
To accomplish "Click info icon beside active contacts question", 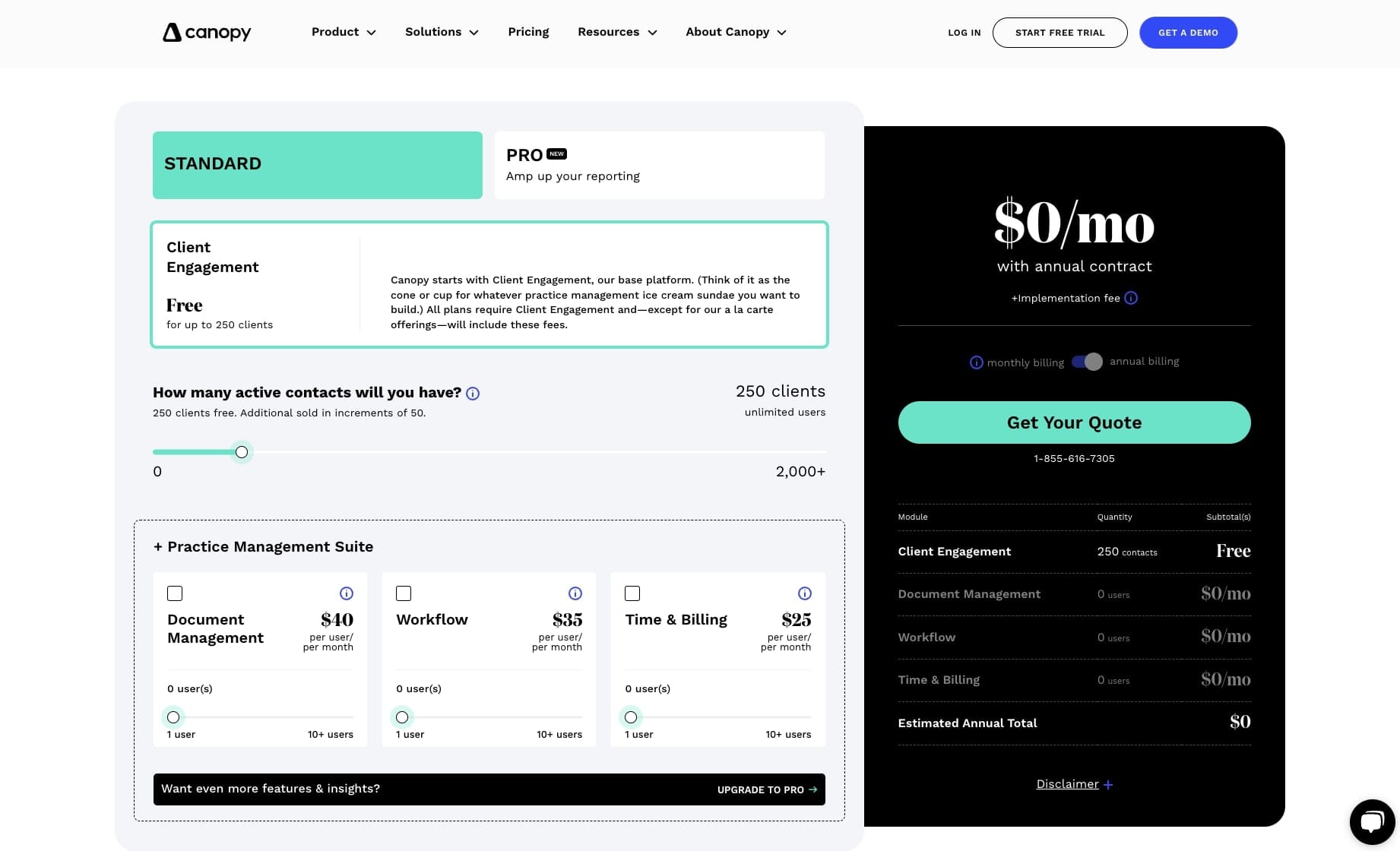I will [473, 394].
